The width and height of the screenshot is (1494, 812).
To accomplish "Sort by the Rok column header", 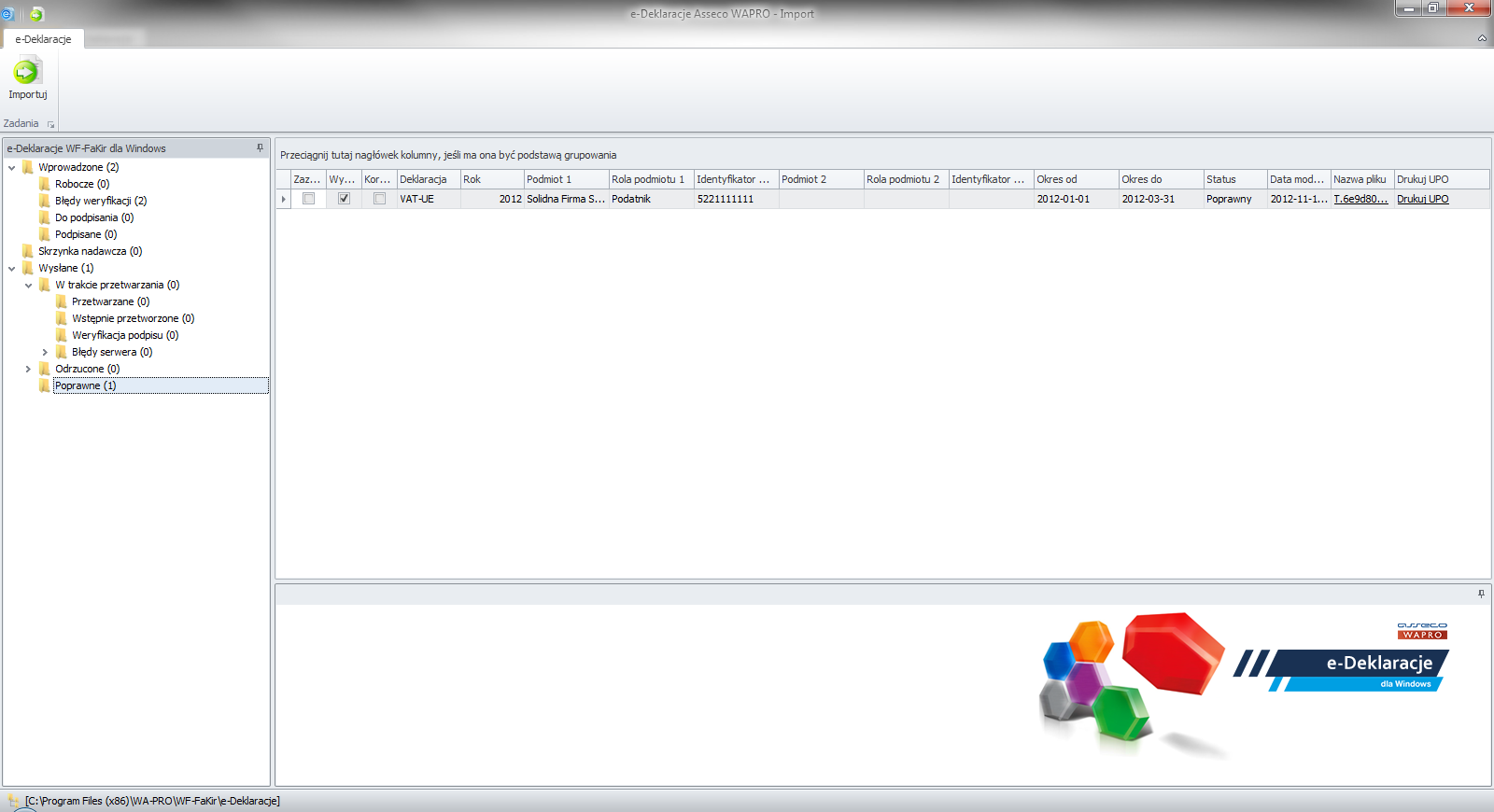I will (x=492, y=179).
